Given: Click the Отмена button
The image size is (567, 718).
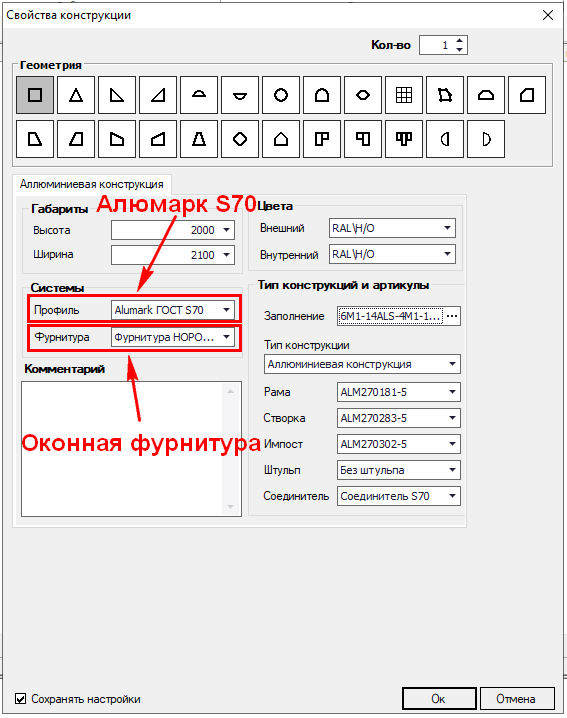Looking at the screenshot, I should [x=517, y=699].
